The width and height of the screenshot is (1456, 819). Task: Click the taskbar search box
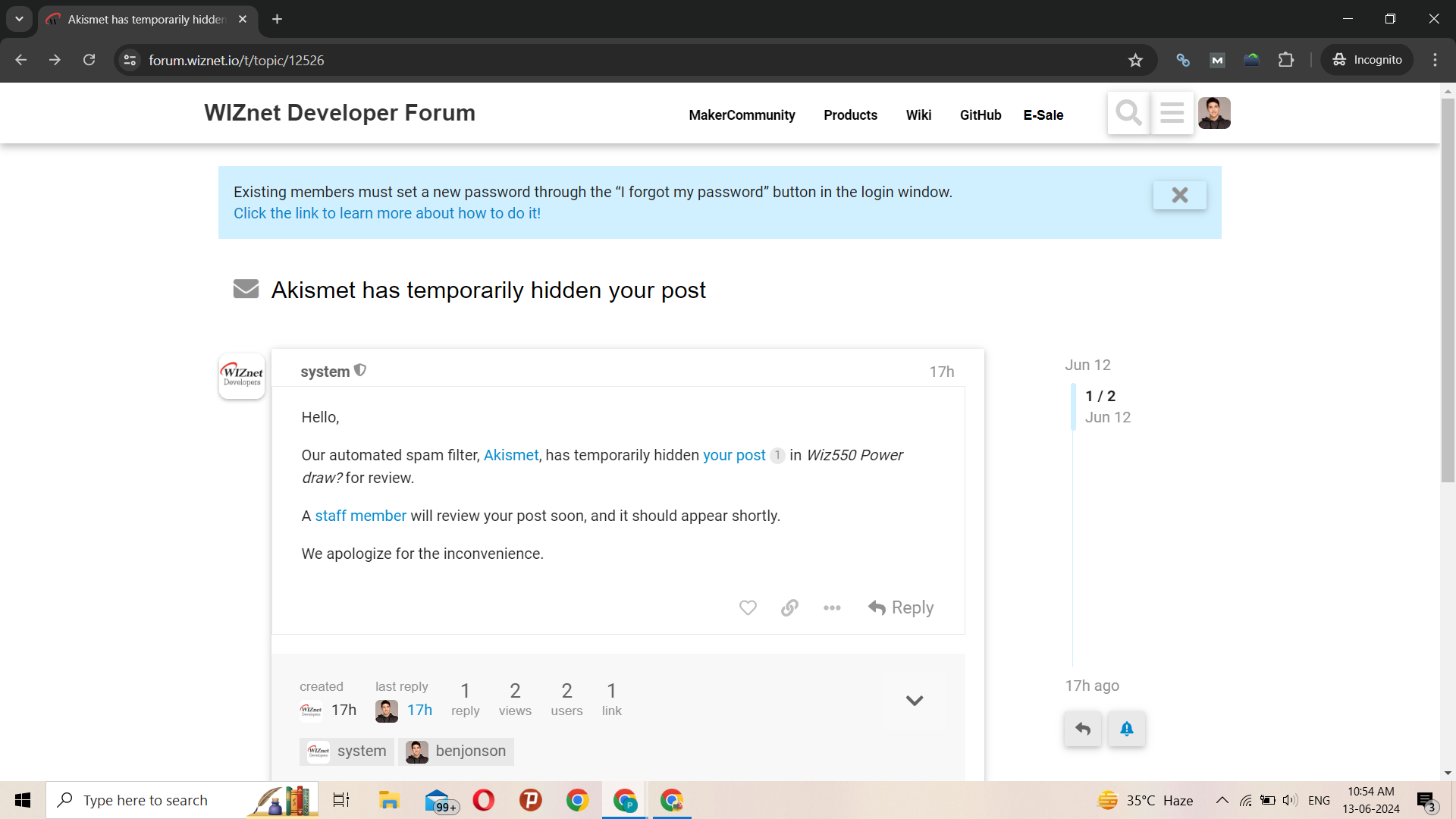click(x=182, y=800)
